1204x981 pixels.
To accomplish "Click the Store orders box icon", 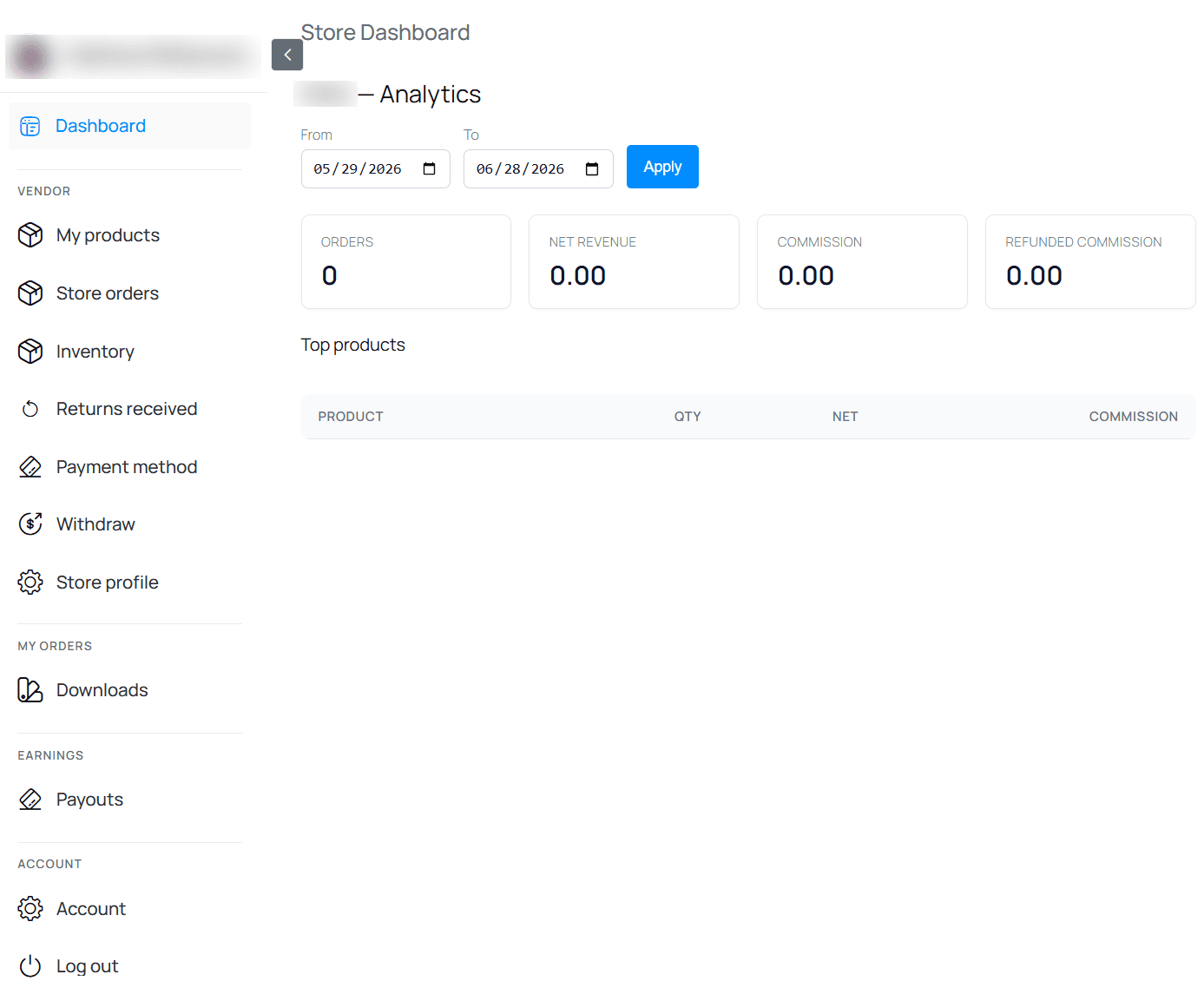I will tap(30, 293).
